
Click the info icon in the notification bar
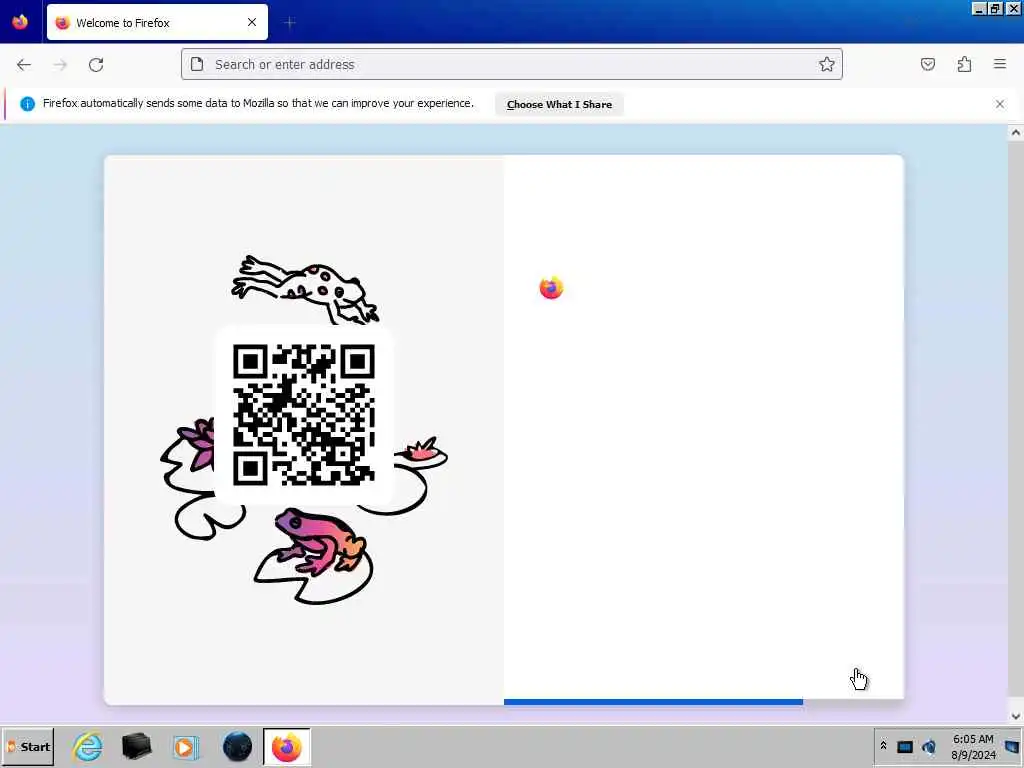click(27, 104)
